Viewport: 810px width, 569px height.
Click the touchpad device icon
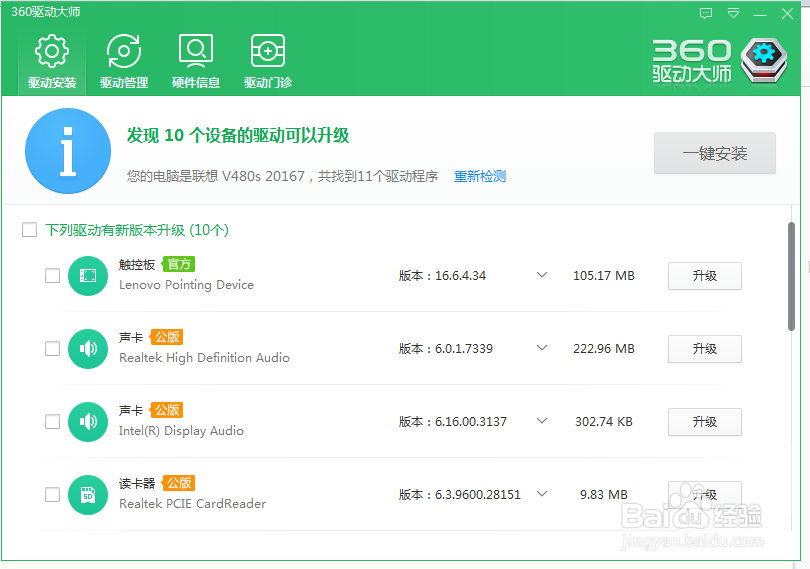(x=88, y=276)
